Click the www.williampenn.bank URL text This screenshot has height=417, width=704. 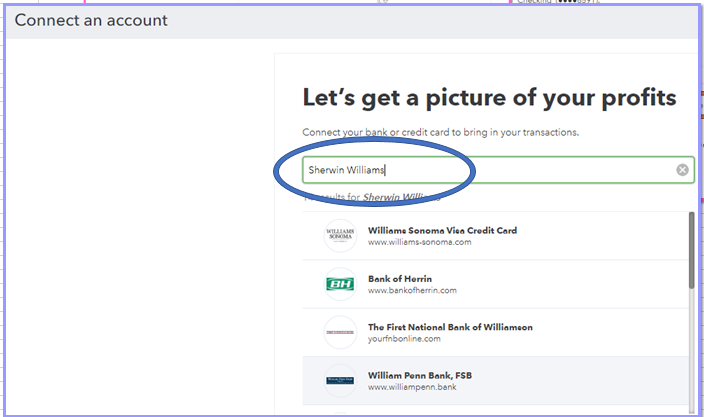pyautogui.click(x=412, y=387)
